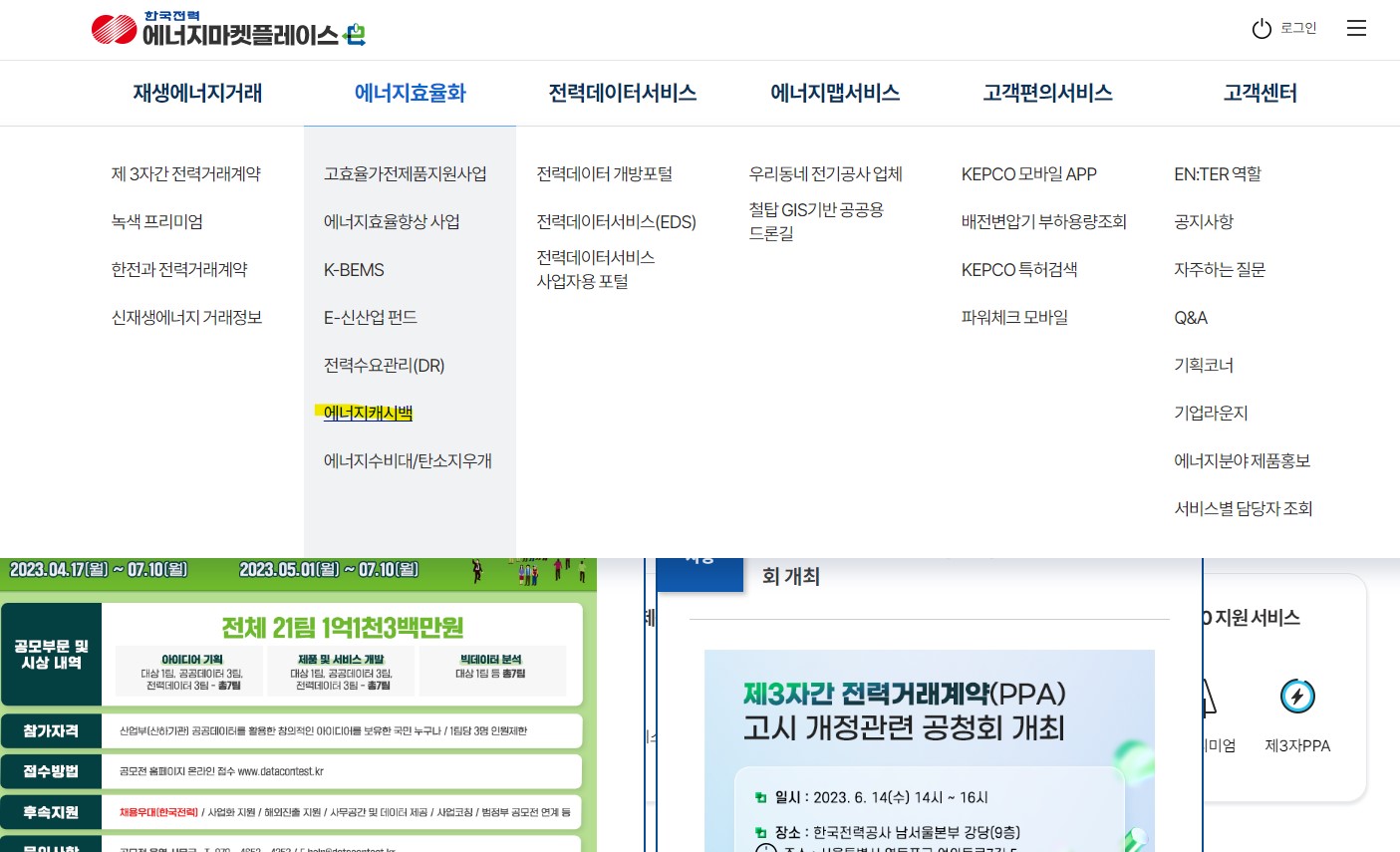Open 전력데이터 개방포털 link
Image resolution: width=1400 pixels, height=852 pixels.
pos(605,174)
